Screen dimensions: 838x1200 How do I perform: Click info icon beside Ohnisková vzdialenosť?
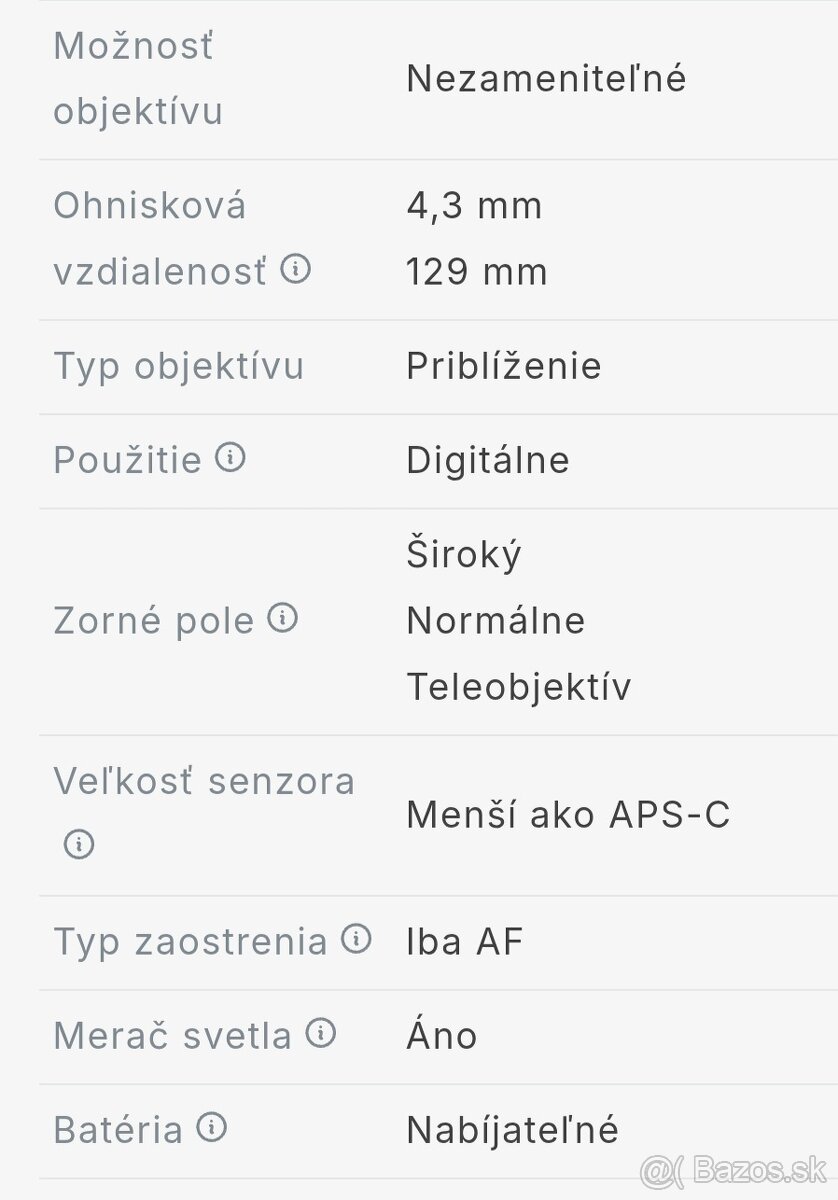pos(296,269)
